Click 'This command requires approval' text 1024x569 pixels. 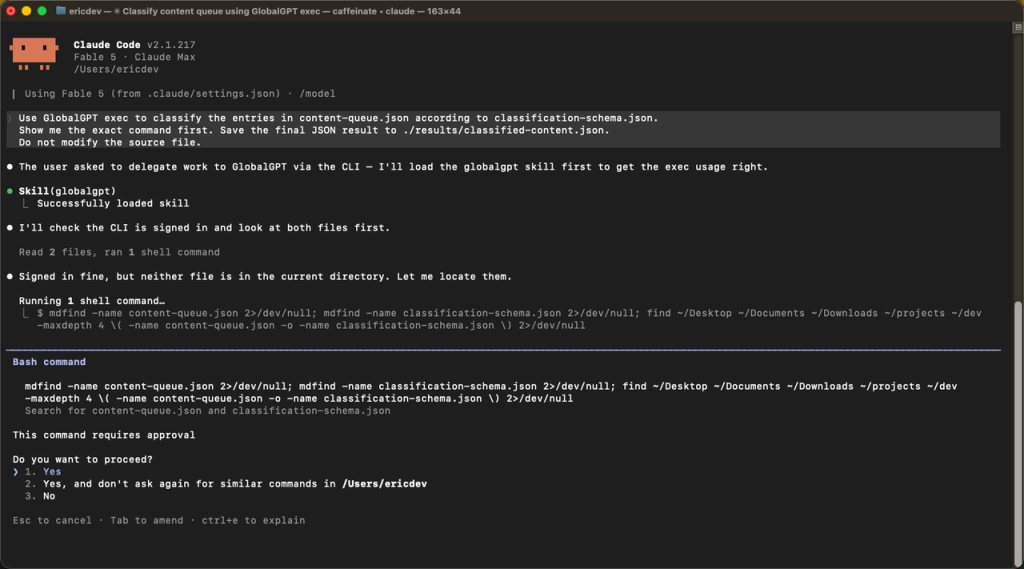104,435
